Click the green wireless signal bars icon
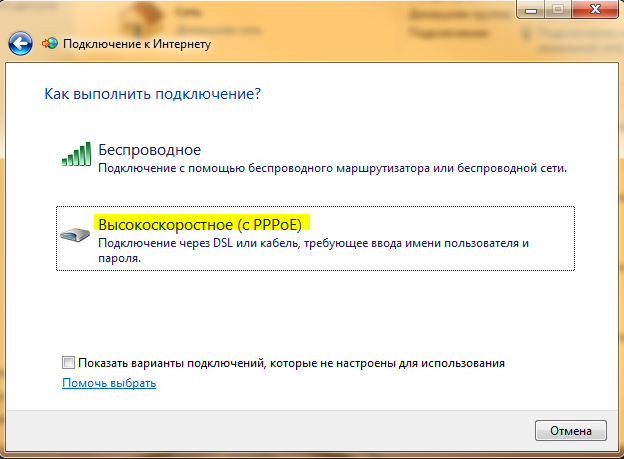Screen dimensions: 624x459 pyautogui.click(x=76, y=153)
